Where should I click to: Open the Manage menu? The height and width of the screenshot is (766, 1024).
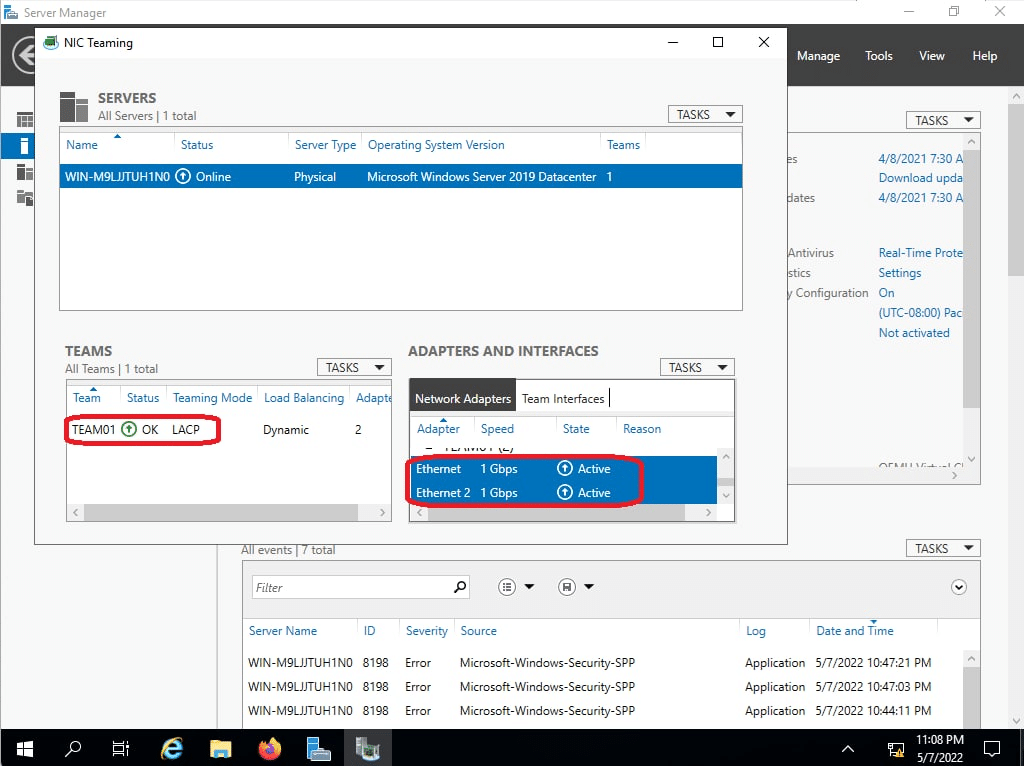point(818,56)
